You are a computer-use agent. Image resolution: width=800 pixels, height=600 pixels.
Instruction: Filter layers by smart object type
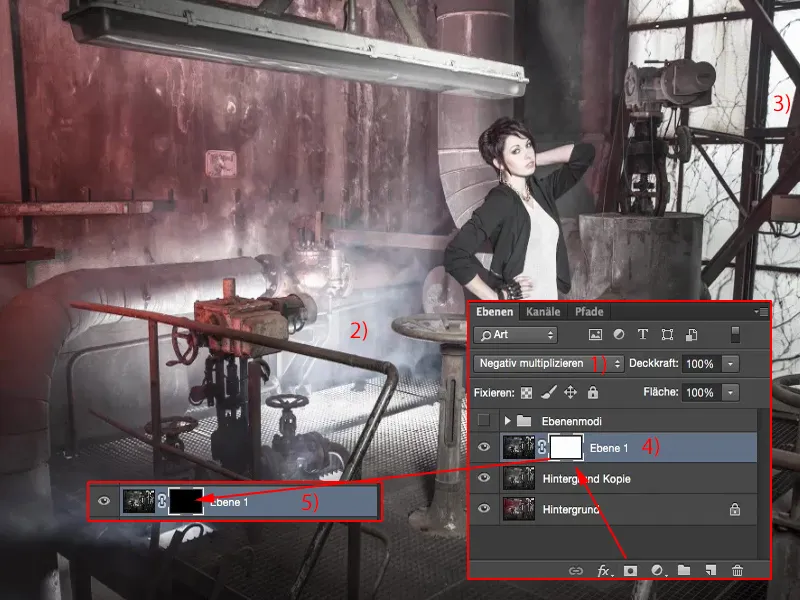click(x=691, y=335)
